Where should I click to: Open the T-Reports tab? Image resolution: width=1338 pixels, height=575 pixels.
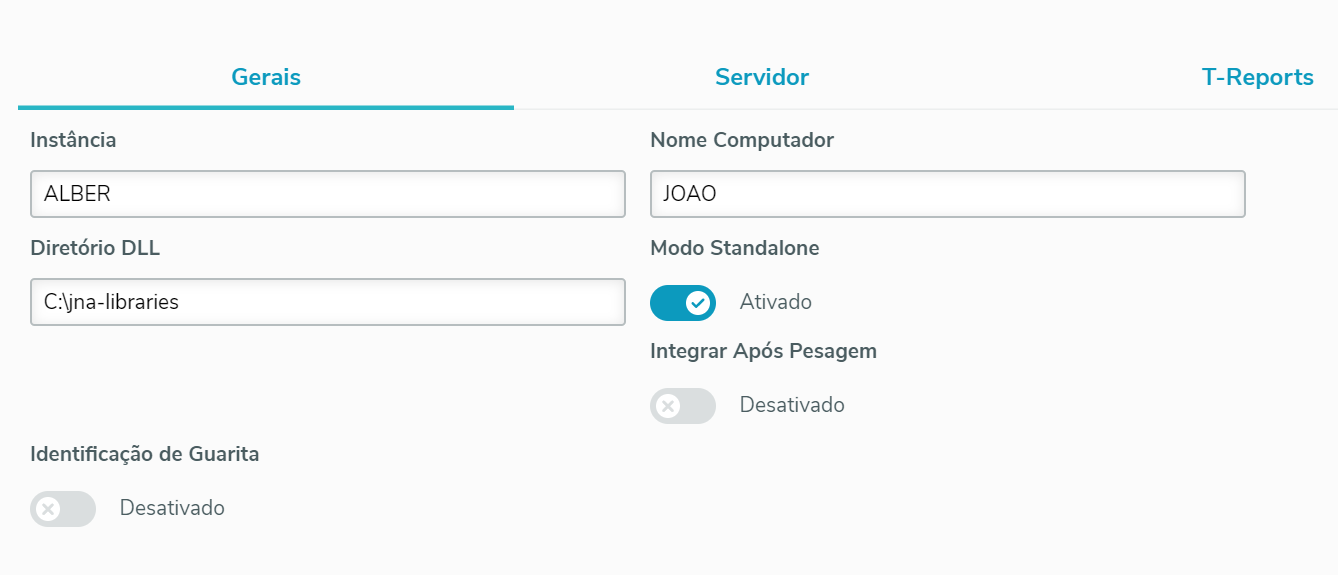(1257, 77)
